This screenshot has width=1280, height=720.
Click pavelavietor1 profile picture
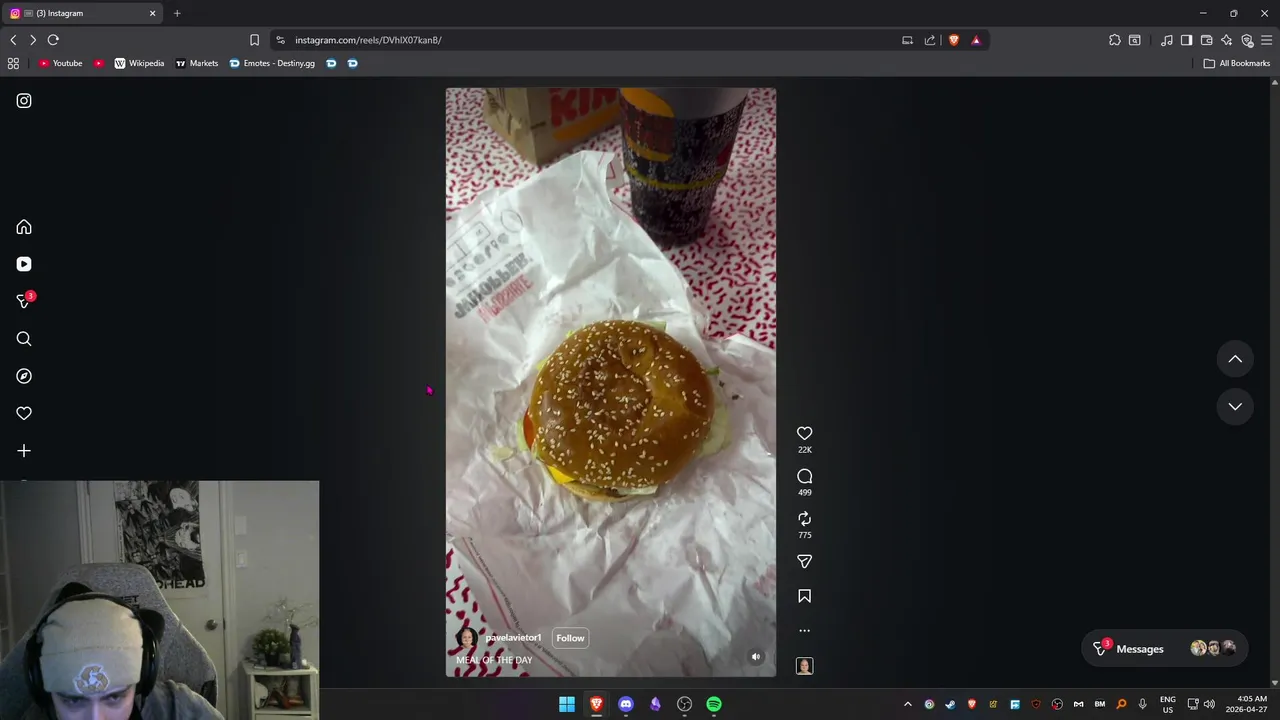click(466, 638)
